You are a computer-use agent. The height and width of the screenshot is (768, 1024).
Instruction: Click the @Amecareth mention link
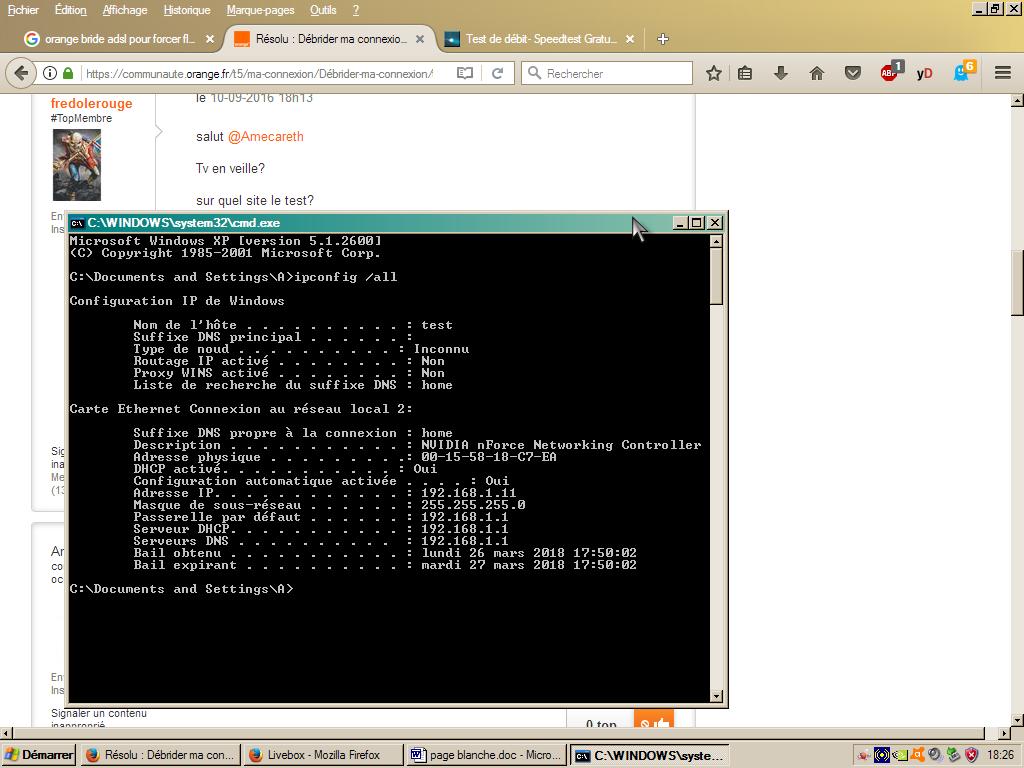tap(267, 137)
